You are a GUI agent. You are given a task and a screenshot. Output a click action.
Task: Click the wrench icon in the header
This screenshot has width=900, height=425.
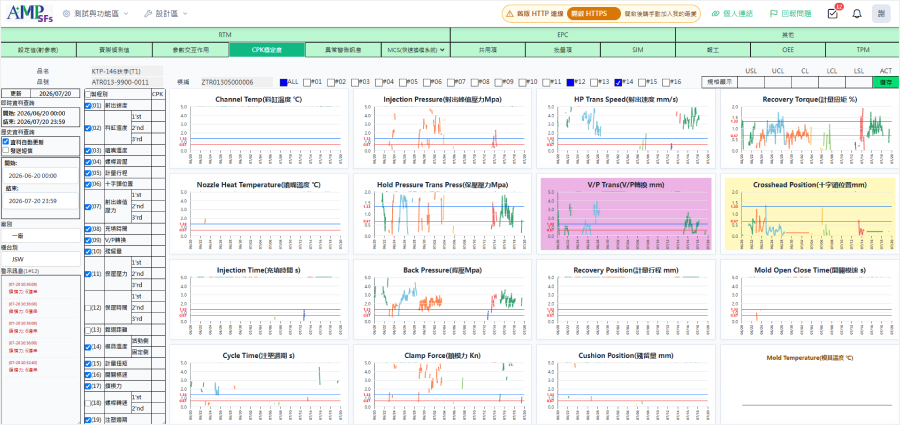click(x=147, y=13)
